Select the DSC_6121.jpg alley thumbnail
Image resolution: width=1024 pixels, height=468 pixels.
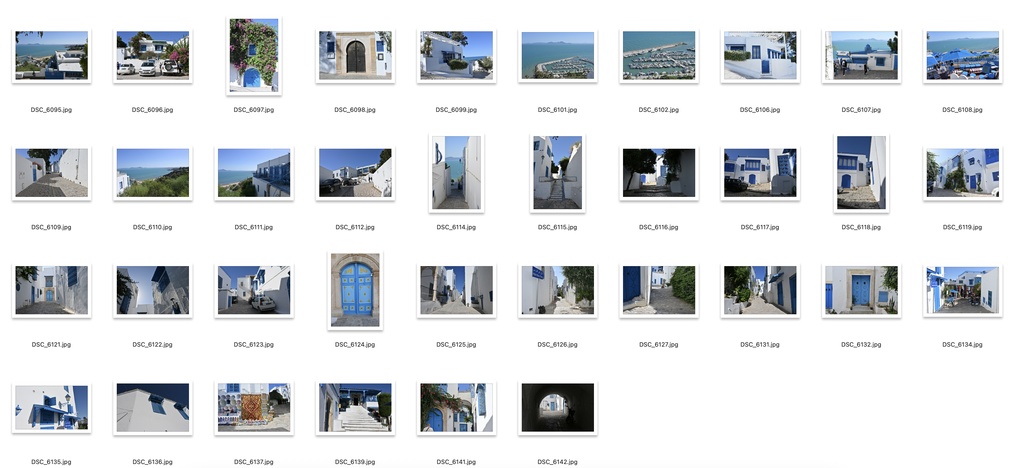52,290
